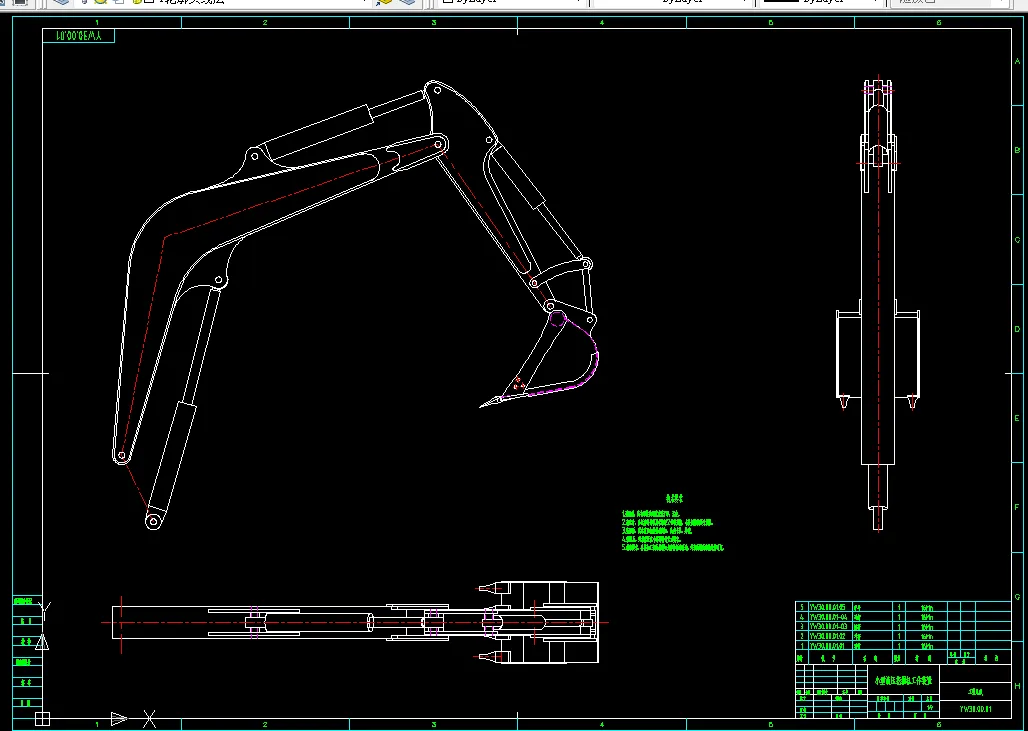1028x731 pixels.
Task: Click the UCS Y axis label
Action: pos(45,610)
